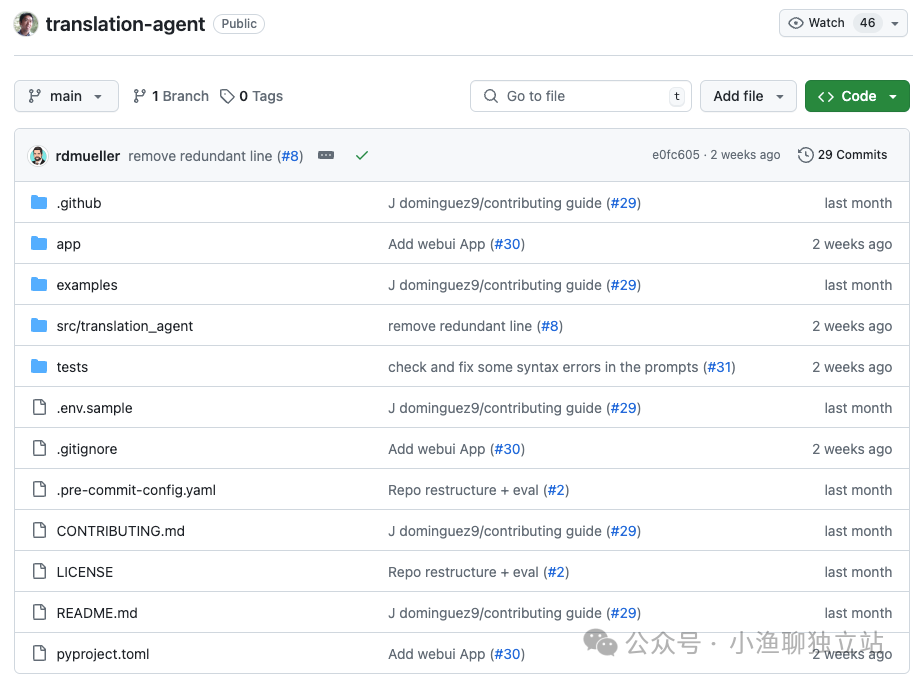Click the pyproject.toml file icon
913x680 pixels.
[40, 653]
